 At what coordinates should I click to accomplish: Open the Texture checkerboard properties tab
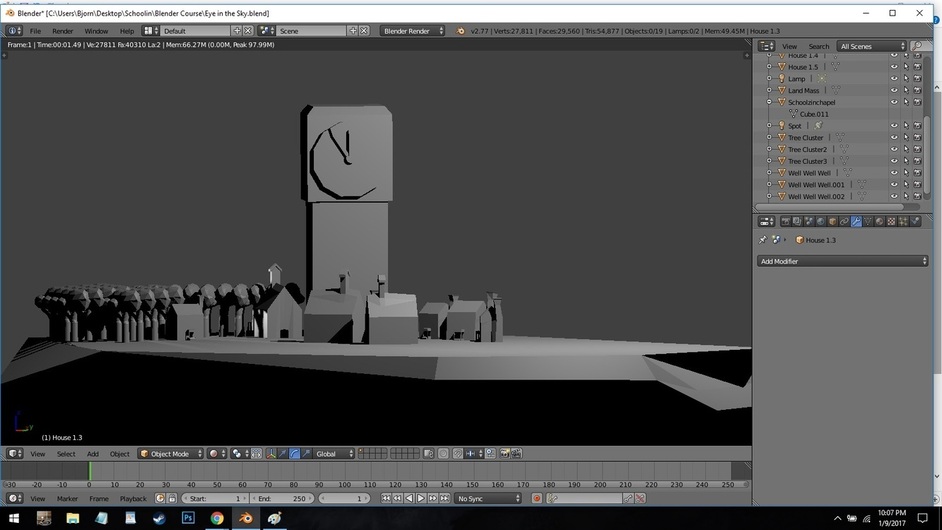click(x=892, y=222)
